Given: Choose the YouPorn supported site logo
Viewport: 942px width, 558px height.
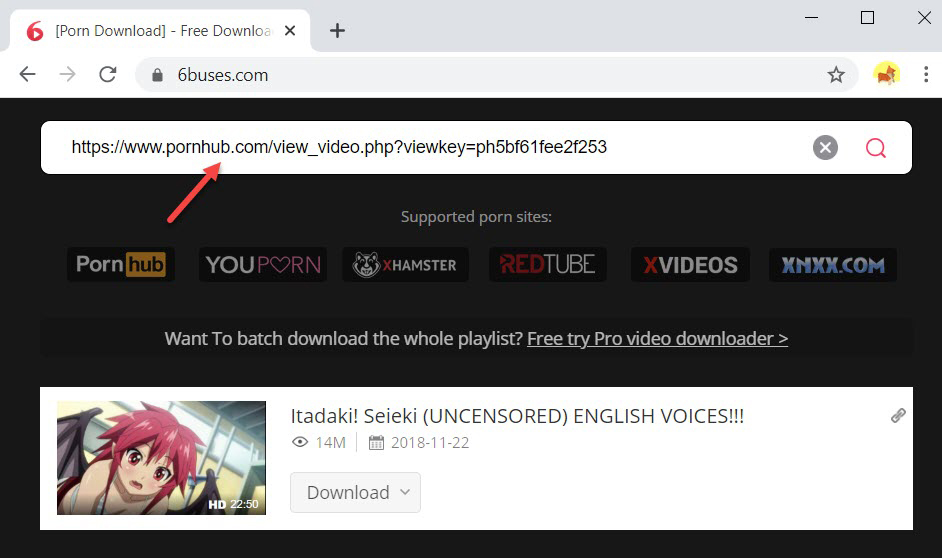Looking at the screenshot, I should pos(263,264).
